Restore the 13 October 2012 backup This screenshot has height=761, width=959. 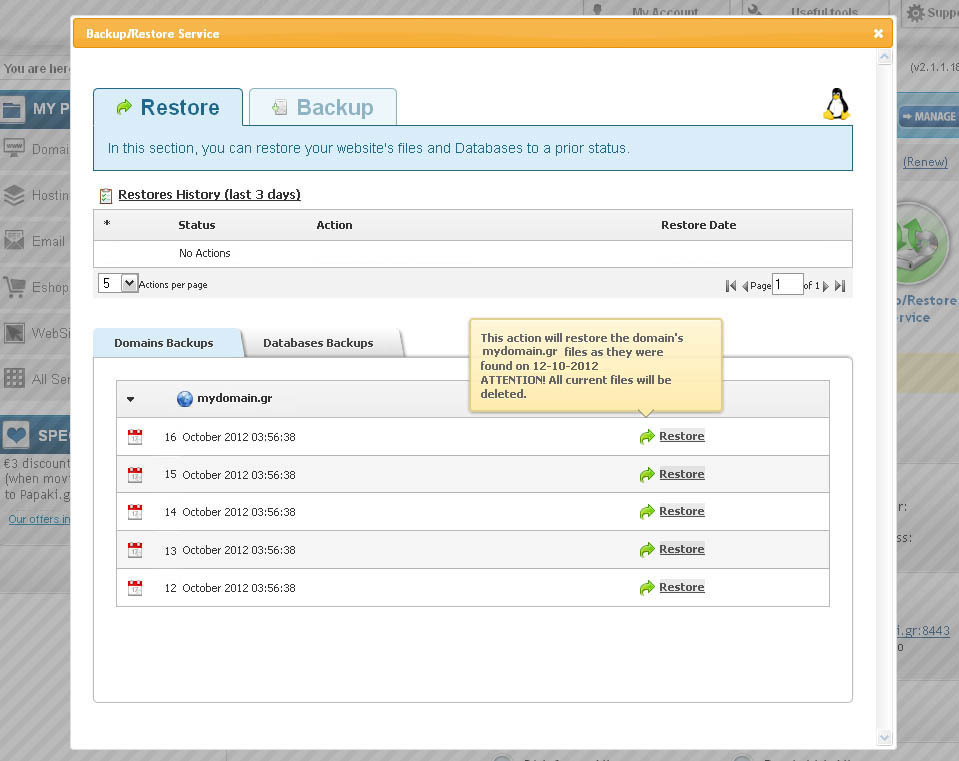pyautogui.click(x=681, y=549)
